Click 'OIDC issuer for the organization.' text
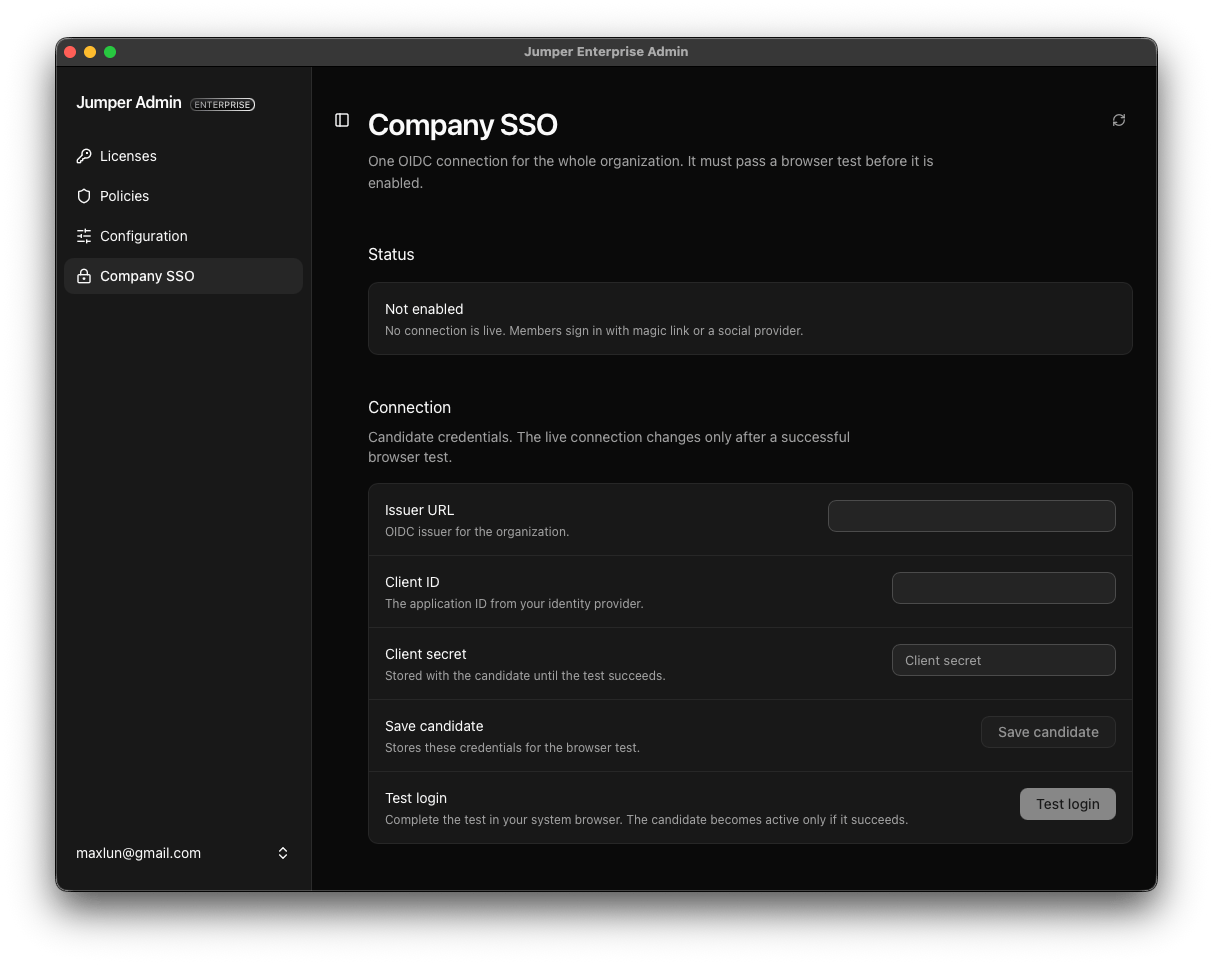The height and width of the screenshot is (965, 1213). pos(477,532)
